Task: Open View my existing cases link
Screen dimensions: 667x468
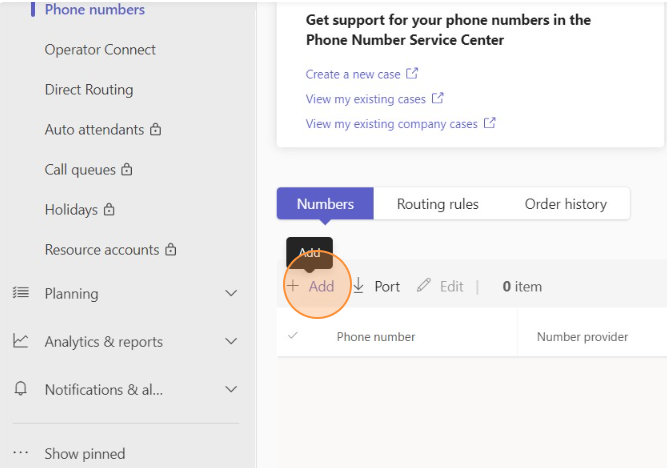Action: coord(365,99)
